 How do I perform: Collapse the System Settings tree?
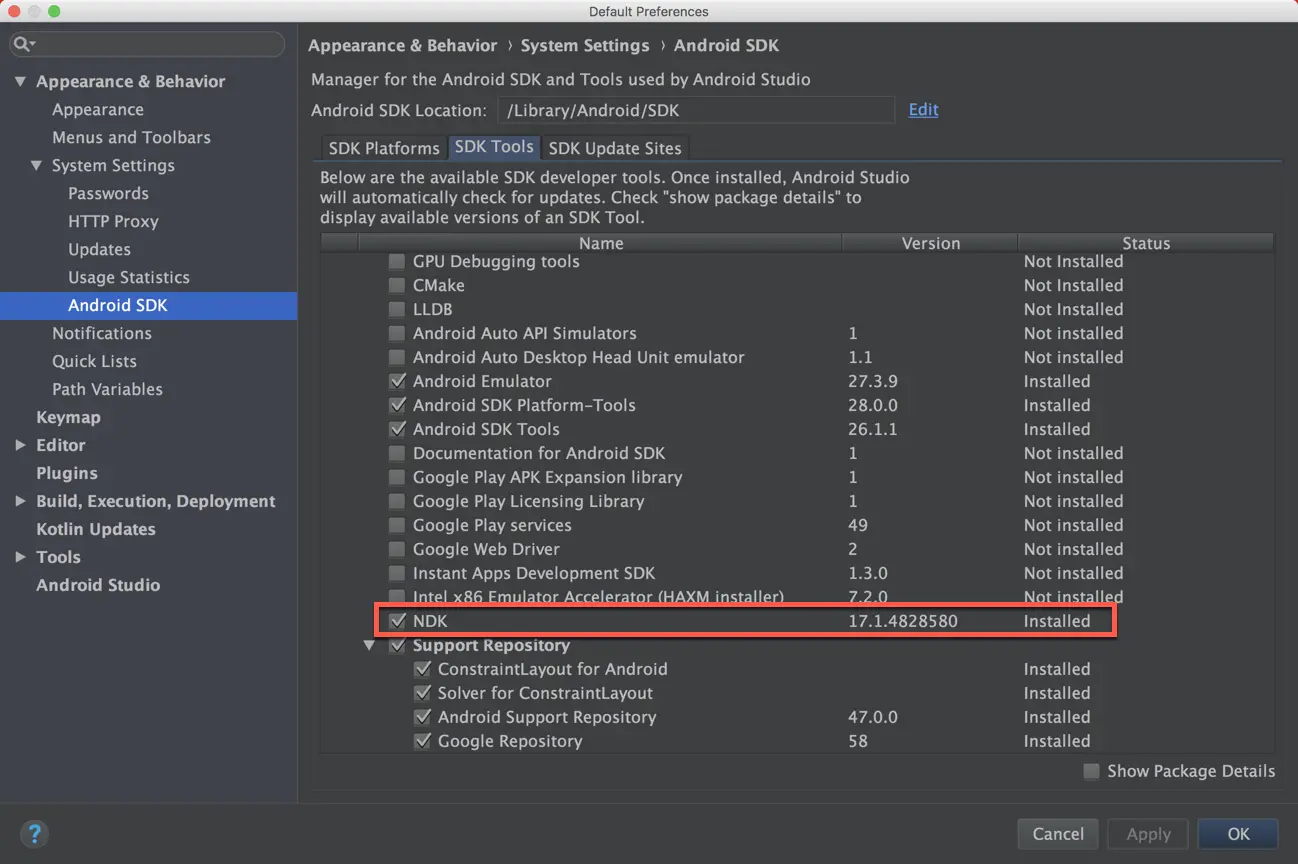pyautogui.click(x=38, y=165)
